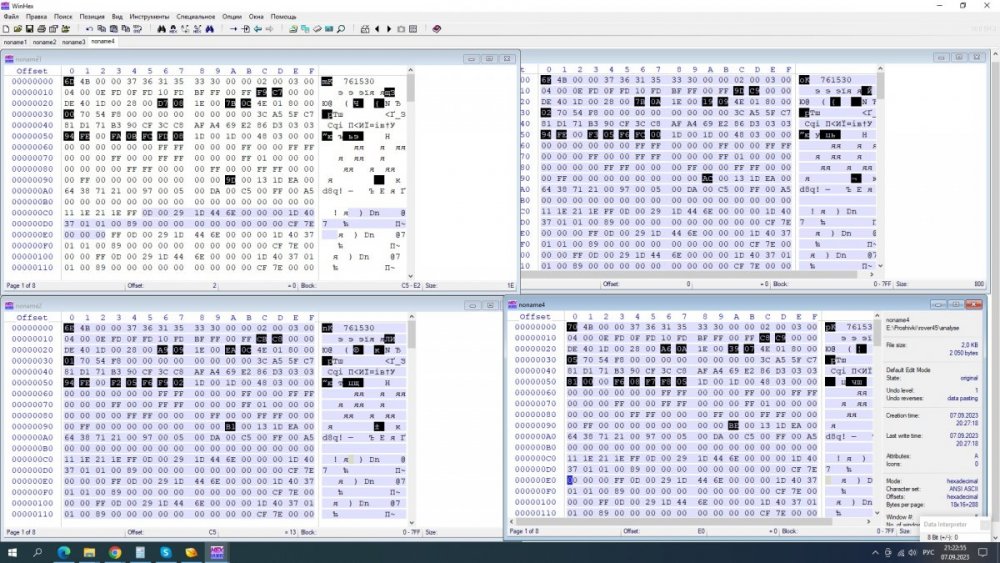This screenshot has width=1000, height=563.
Task: Continue search with blue binoculars icon
Action: pos(210,29)
